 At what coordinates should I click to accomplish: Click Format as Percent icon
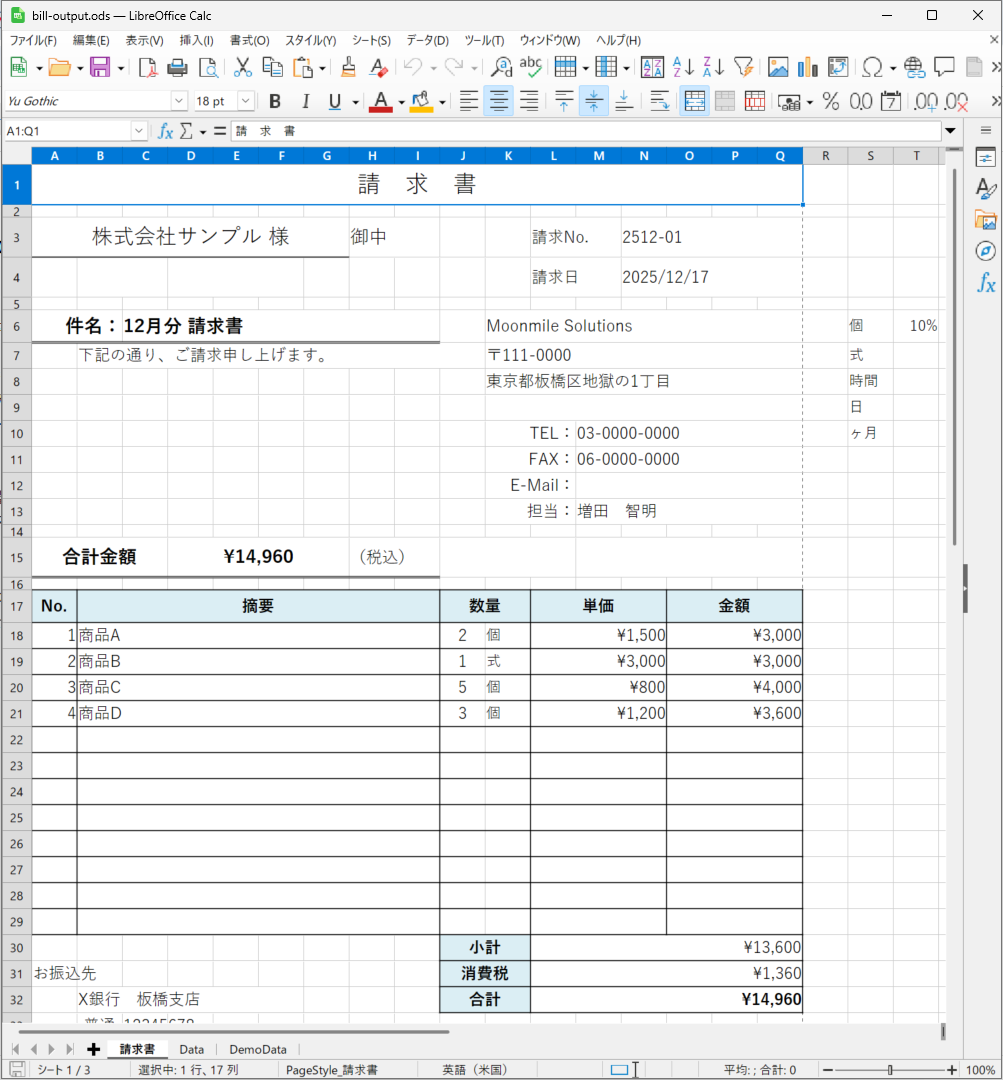(x=830, y=101)
